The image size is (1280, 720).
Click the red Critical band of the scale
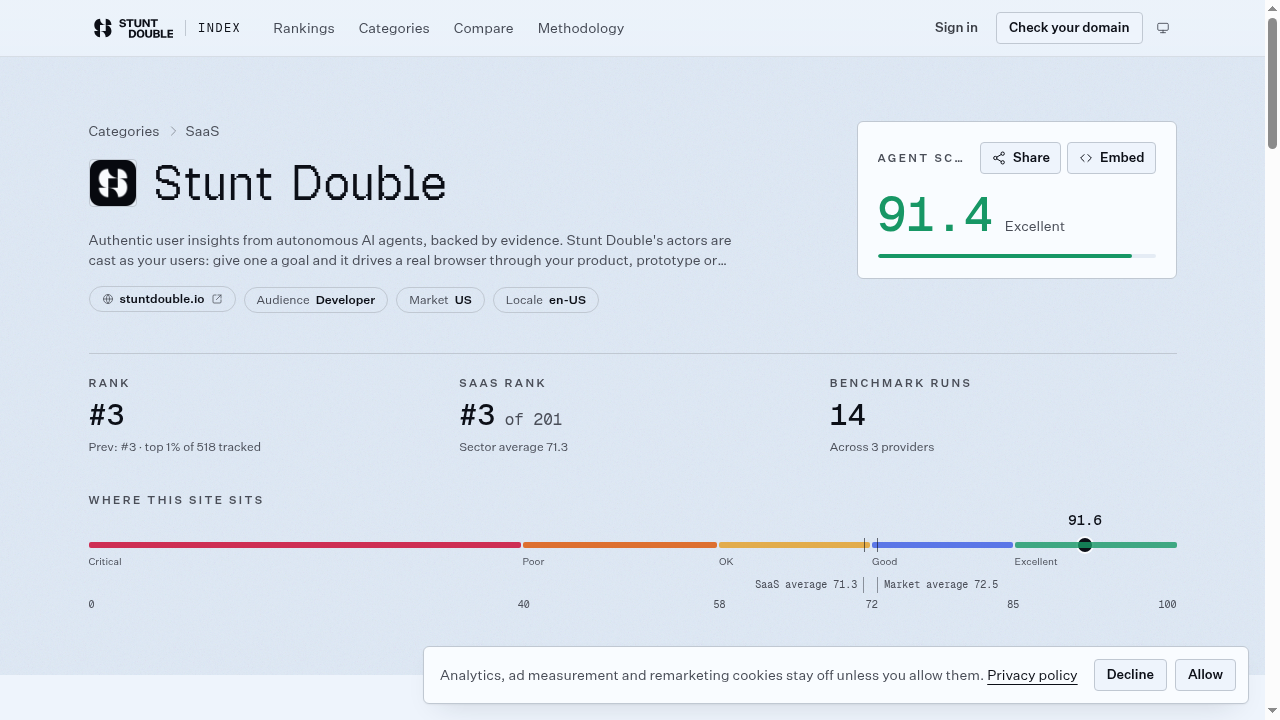pos(305,545)
